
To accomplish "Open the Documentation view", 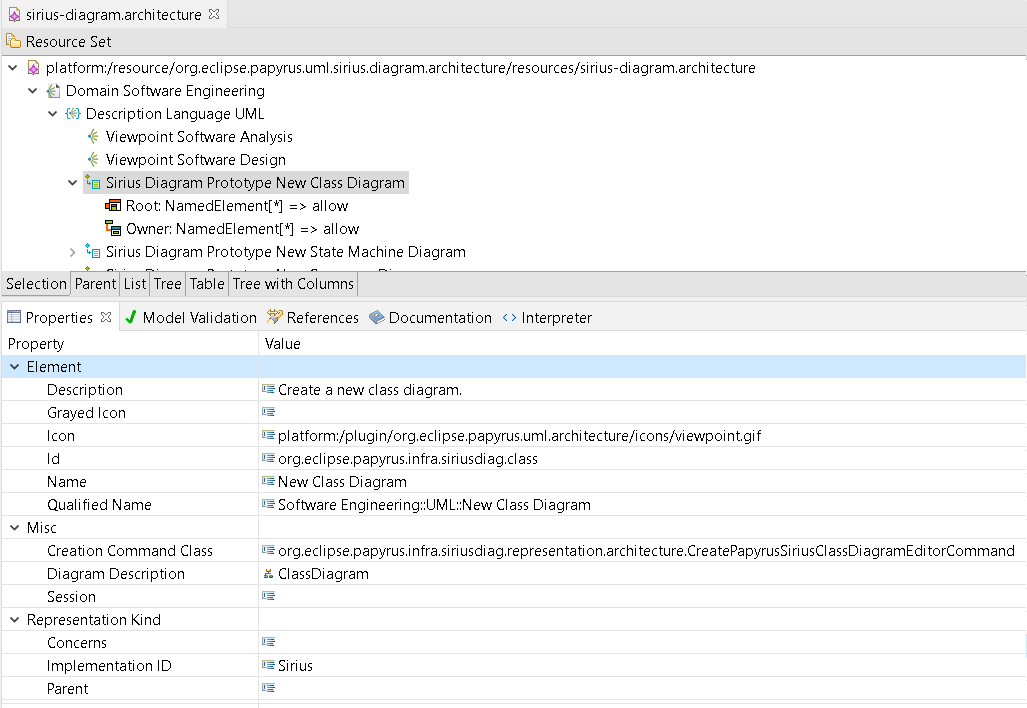I will point(440,318).
